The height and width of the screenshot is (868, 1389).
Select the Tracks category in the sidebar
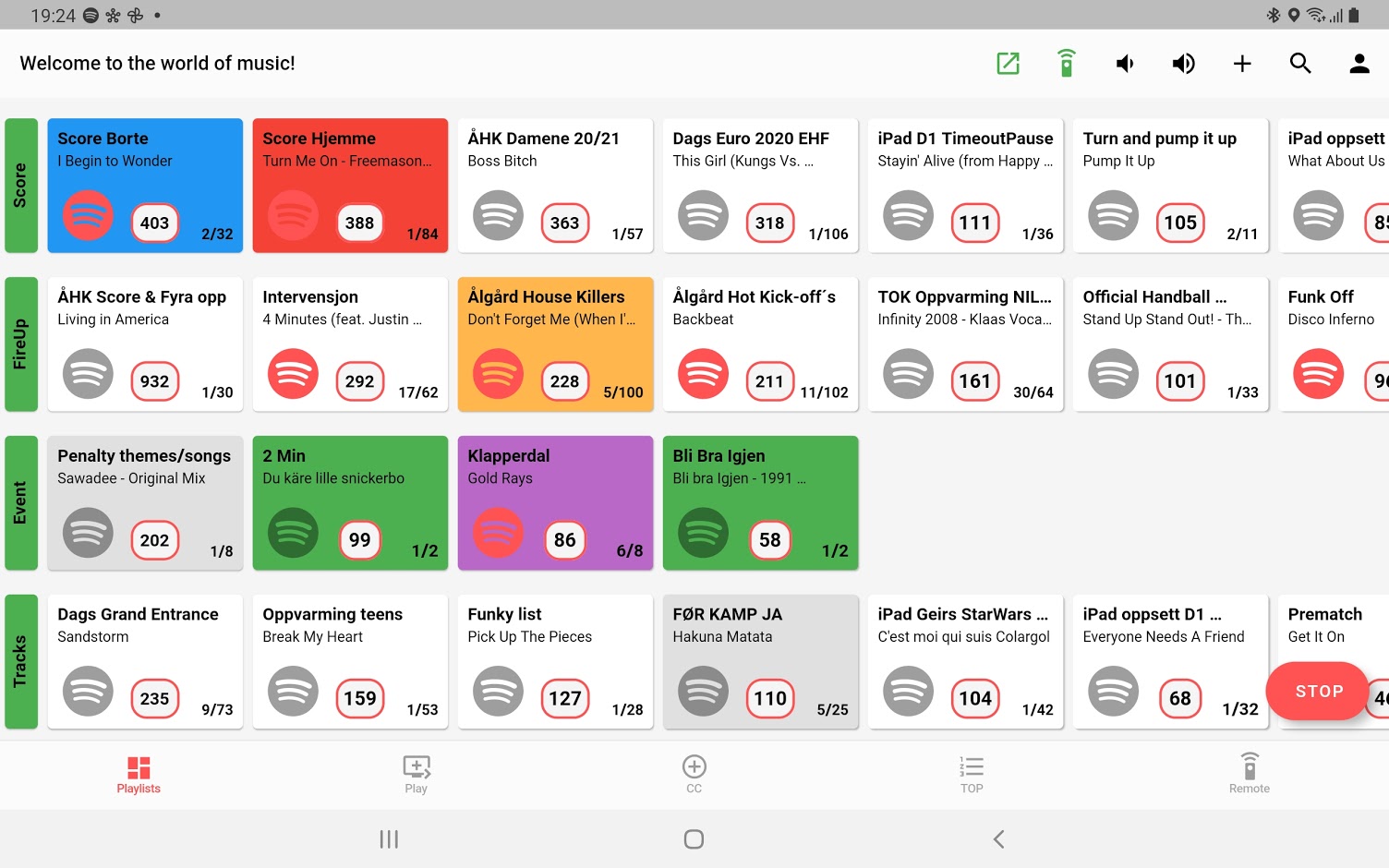pyautogui.click(x=20, y=661)
